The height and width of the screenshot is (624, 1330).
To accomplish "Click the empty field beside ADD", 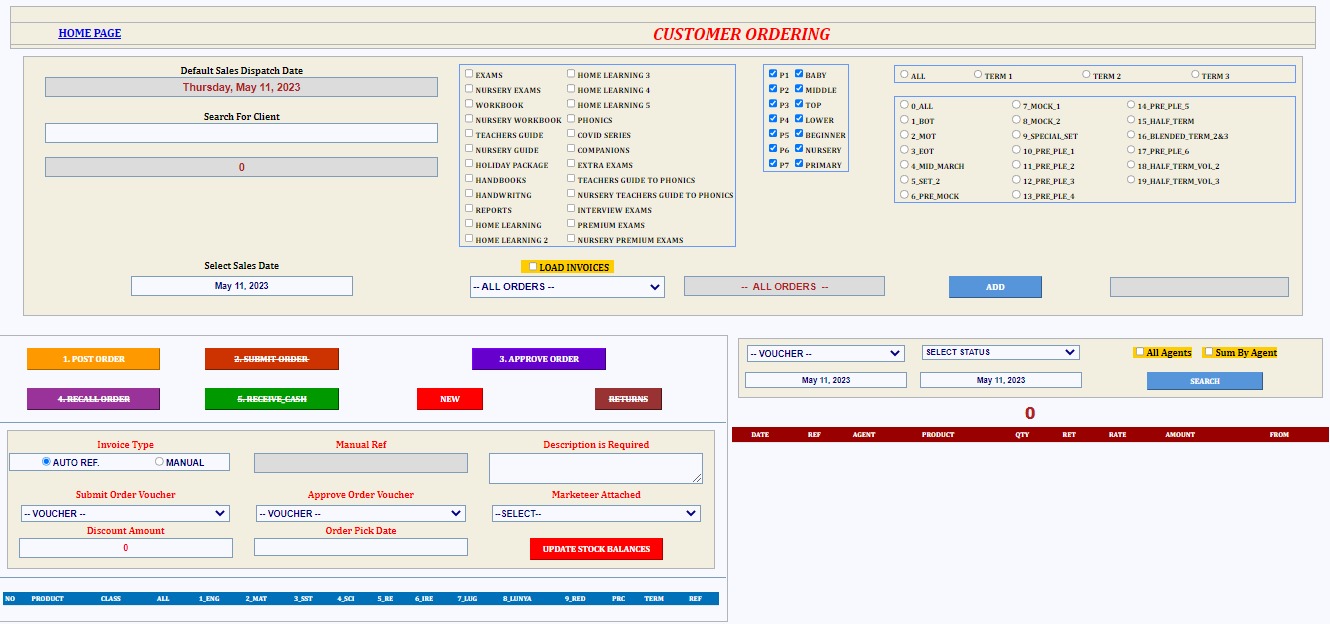I will (1199, 287).
